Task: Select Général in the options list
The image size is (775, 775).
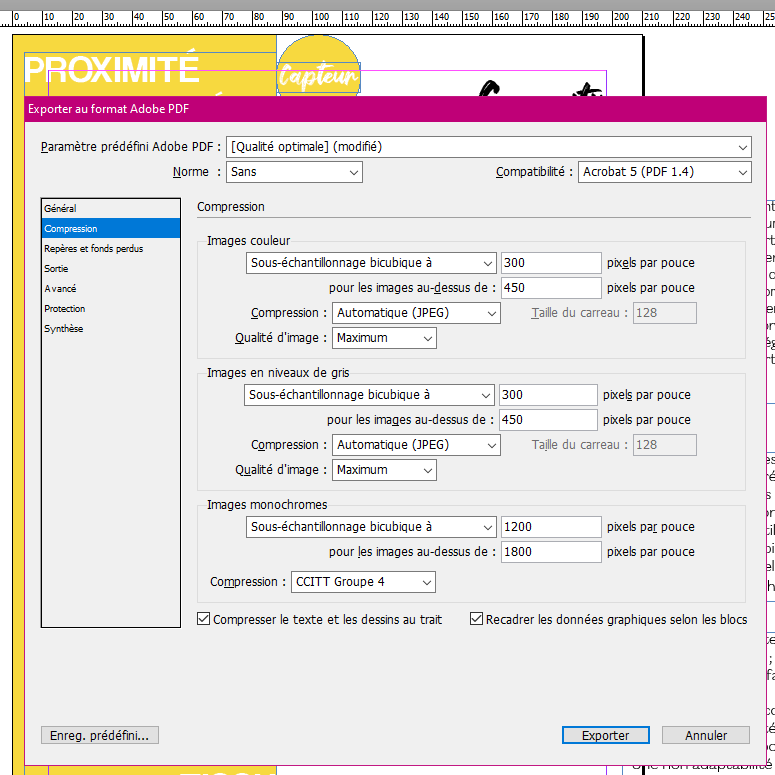Action: 111,209
